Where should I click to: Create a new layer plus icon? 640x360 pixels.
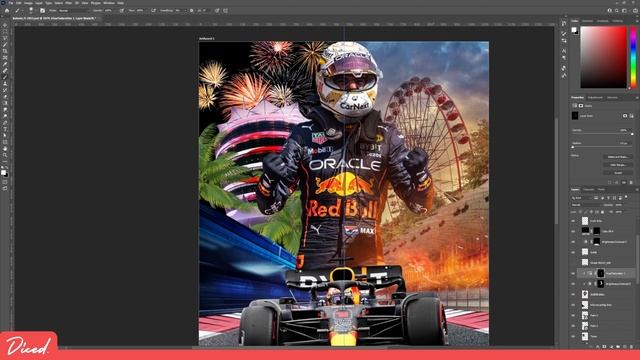click(625, 347)
